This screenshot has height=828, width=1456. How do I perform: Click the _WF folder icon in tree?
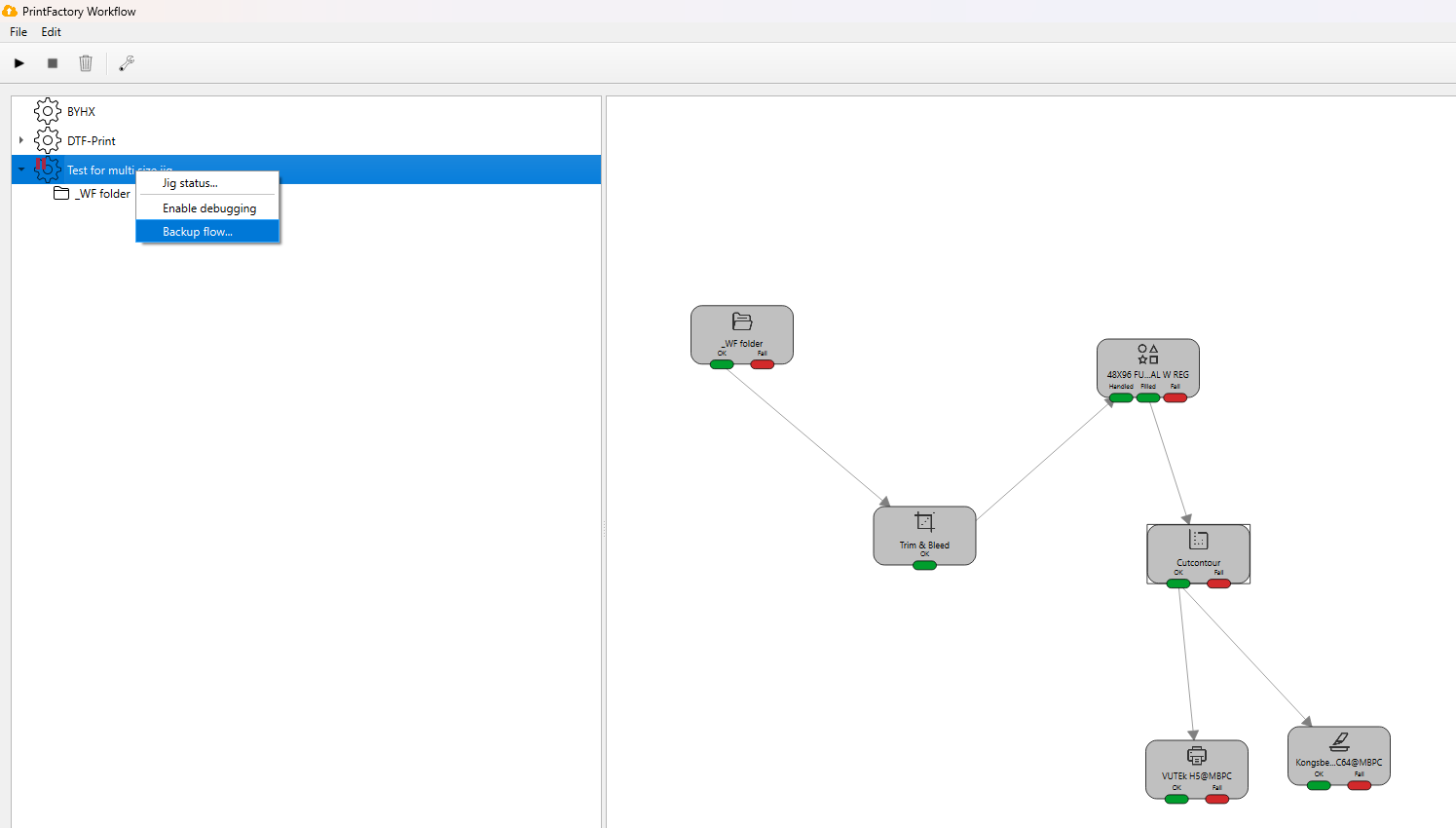61,193
